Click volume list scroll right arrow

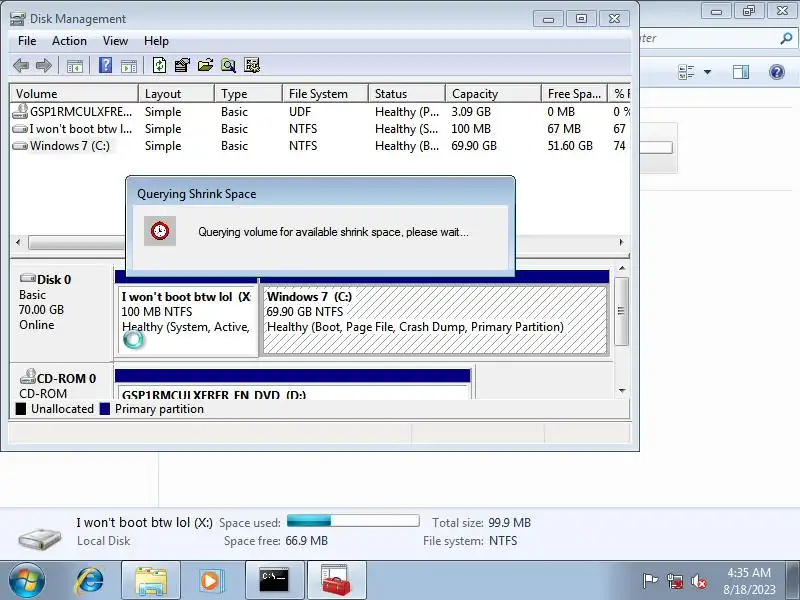pos(621,242)
